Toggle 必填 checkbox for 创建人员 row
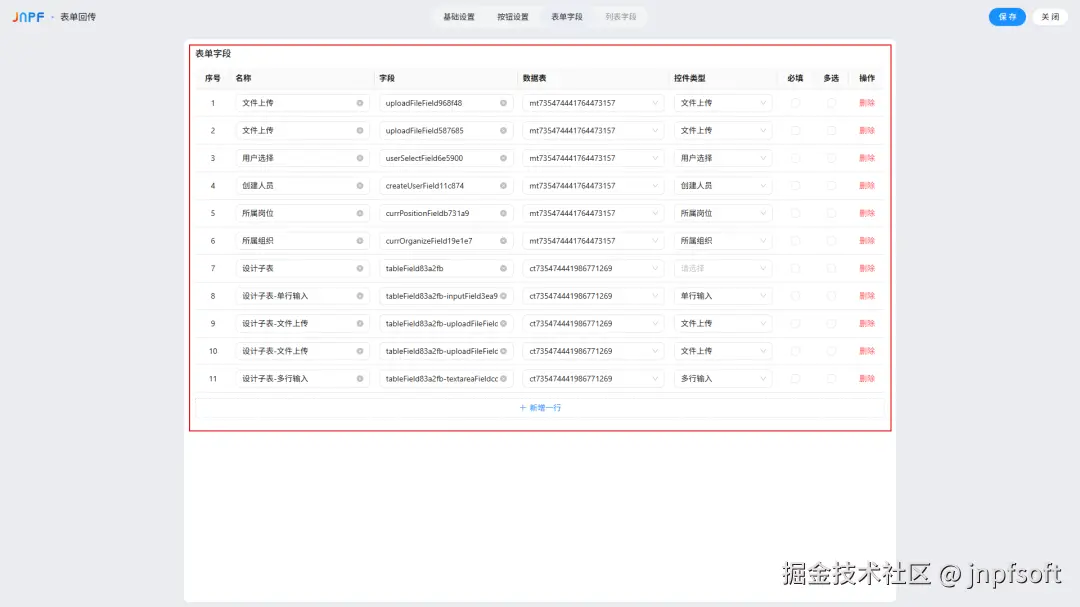This screenshot has height=607, width=1080. pos(796,186)
